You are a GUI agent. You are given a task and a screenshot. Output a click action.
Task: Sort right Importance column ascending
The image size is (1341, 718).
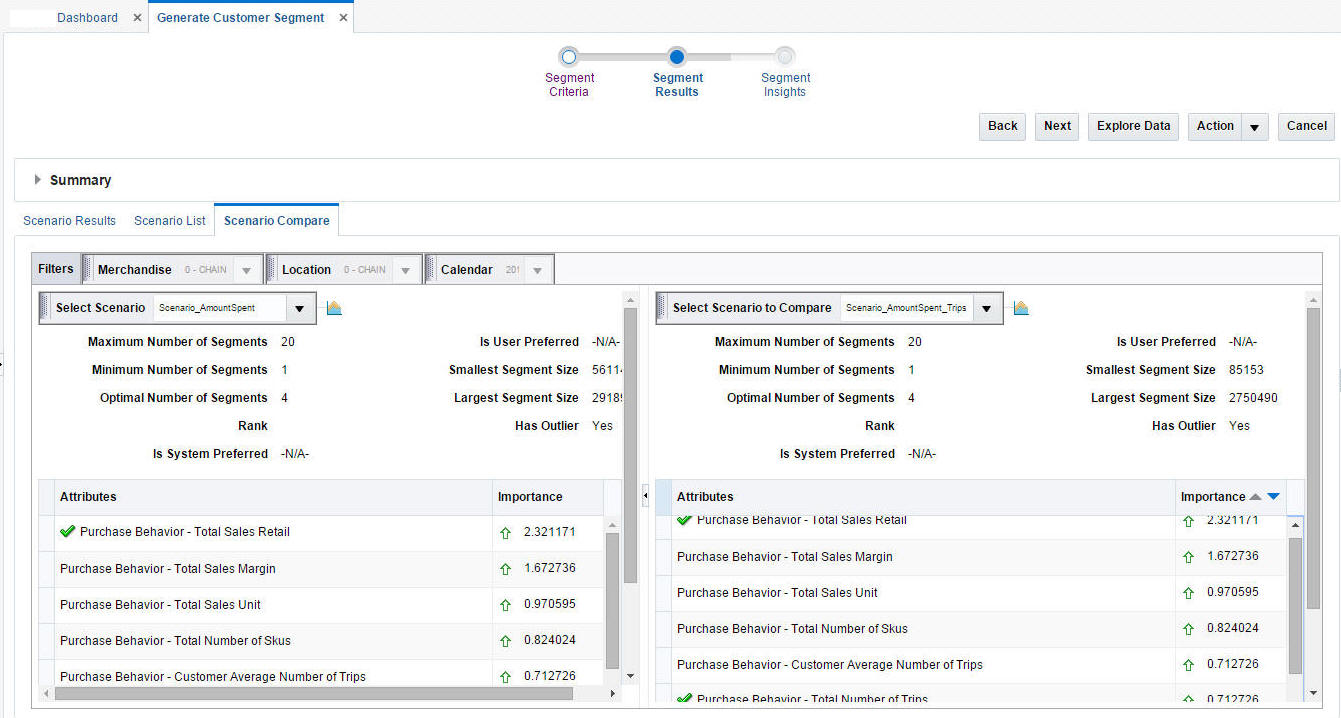(1255, 497)
